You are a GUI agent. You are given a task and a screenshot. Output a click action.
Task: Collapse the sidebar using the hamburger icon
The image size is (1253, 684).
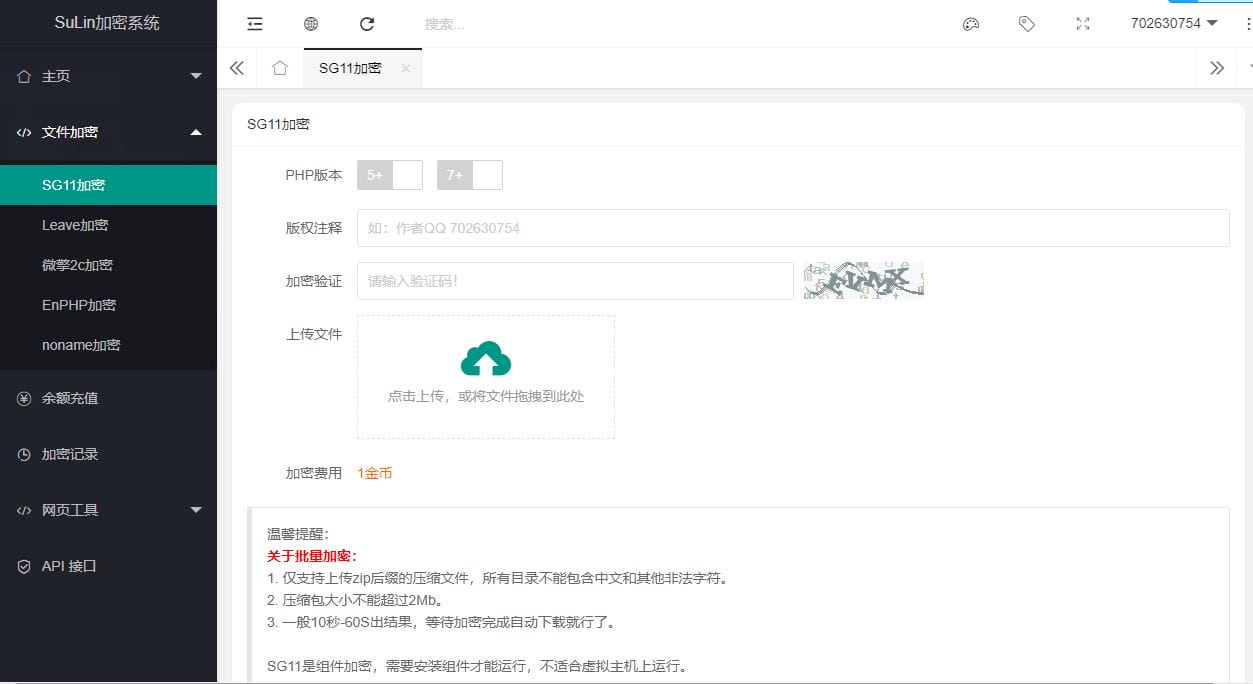click(255, 23)
